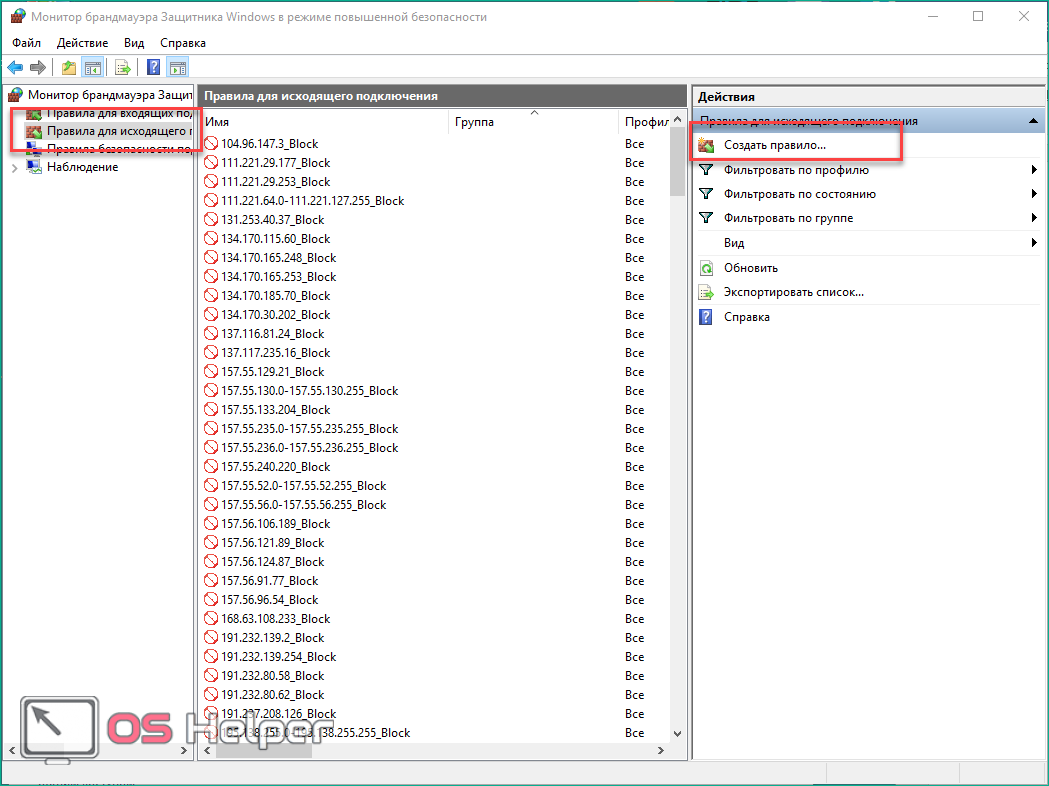Click the blue Help question mark toolbar icon

click(x=154, y=68)
